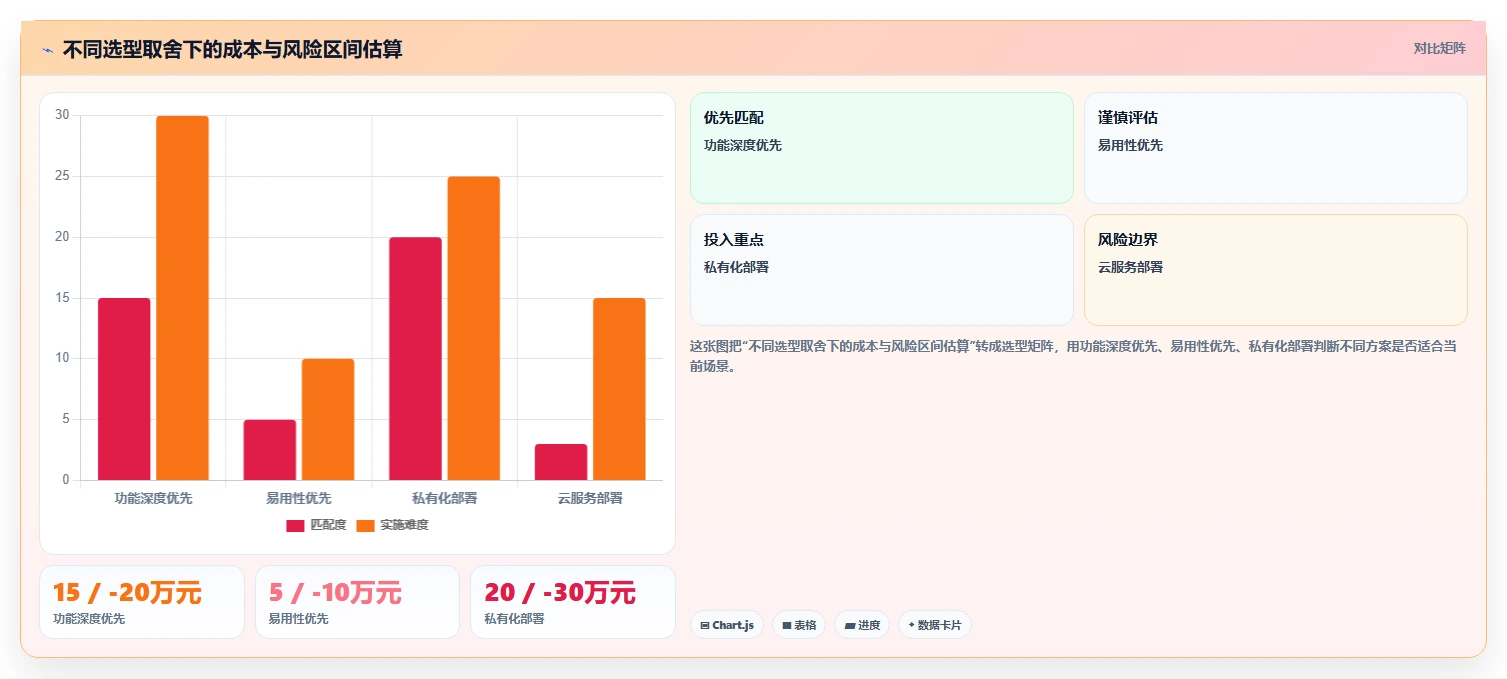Image resolution: width=1507 pixels, height=679 pixels.
Task: Open the 投入重点 matrix card
Action: [x=881, y=270]
